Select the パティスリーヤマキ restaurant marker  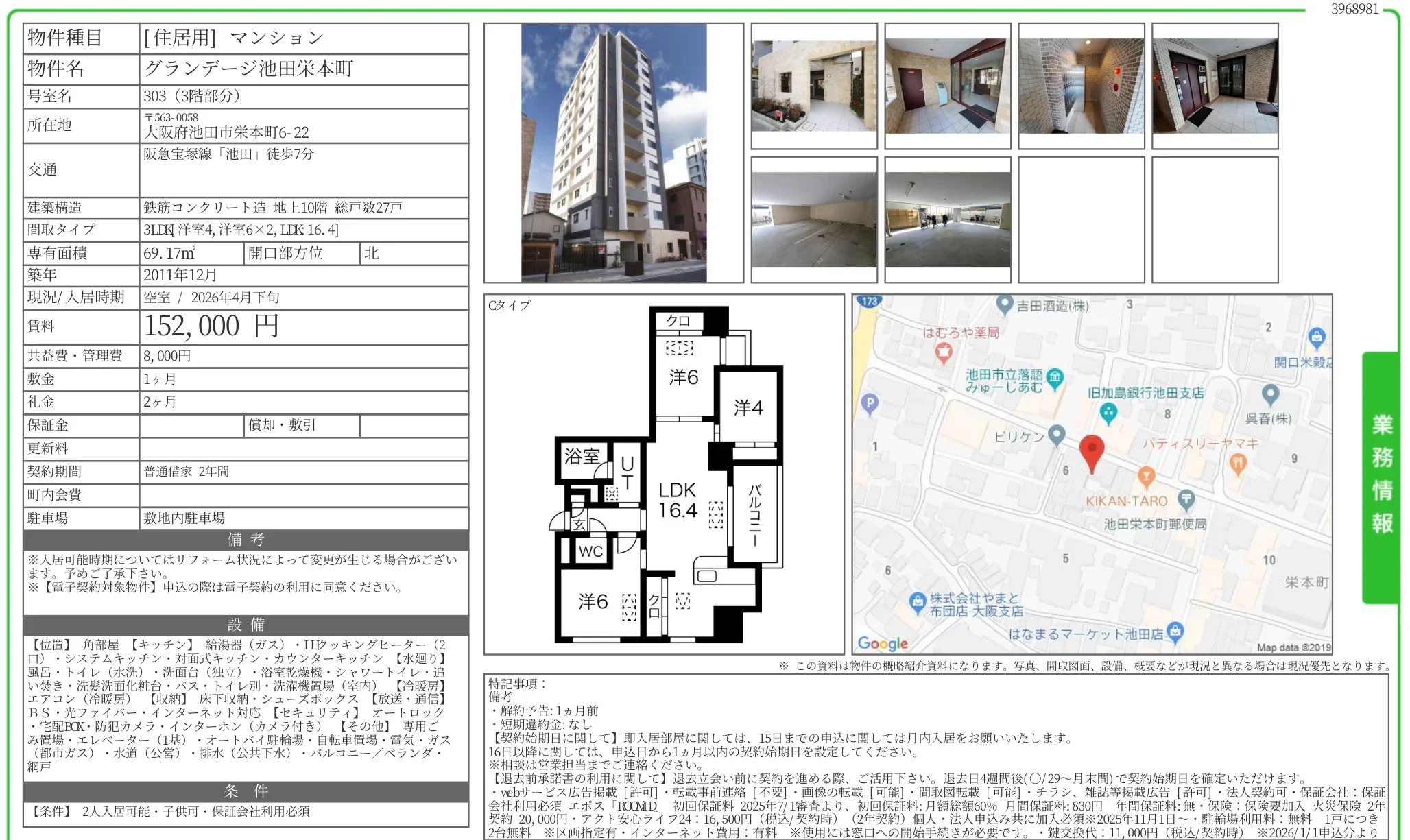click(1239, 464)
